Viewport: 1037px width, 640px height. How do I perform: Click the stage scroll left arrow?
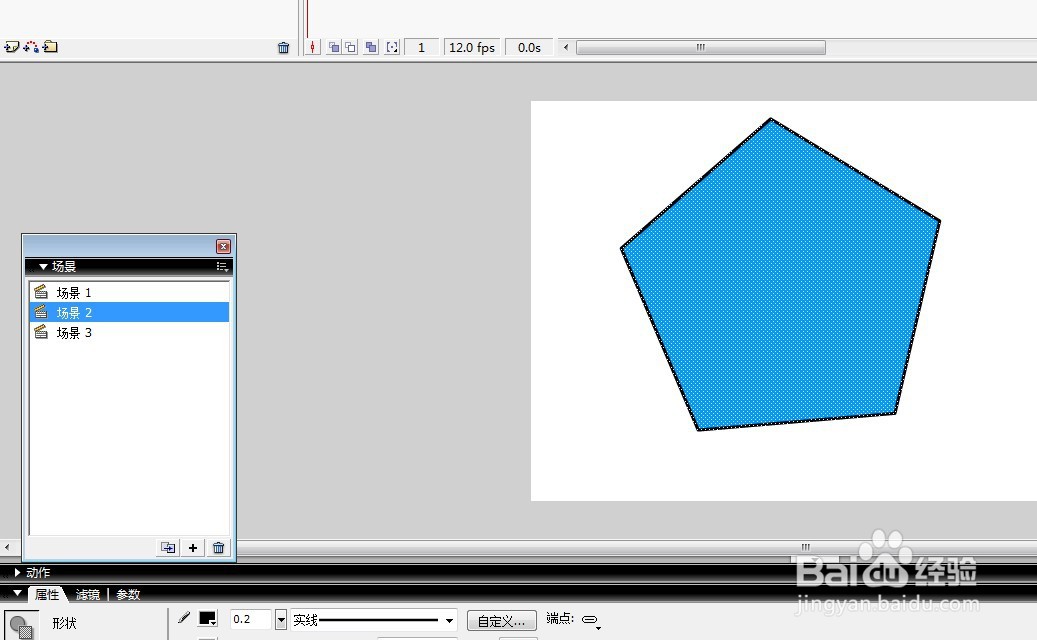click(7, 547)
